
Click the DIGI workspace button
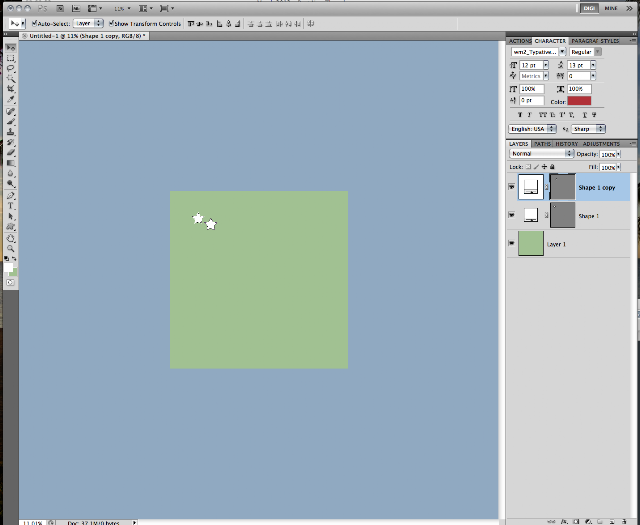pos(589,8)
